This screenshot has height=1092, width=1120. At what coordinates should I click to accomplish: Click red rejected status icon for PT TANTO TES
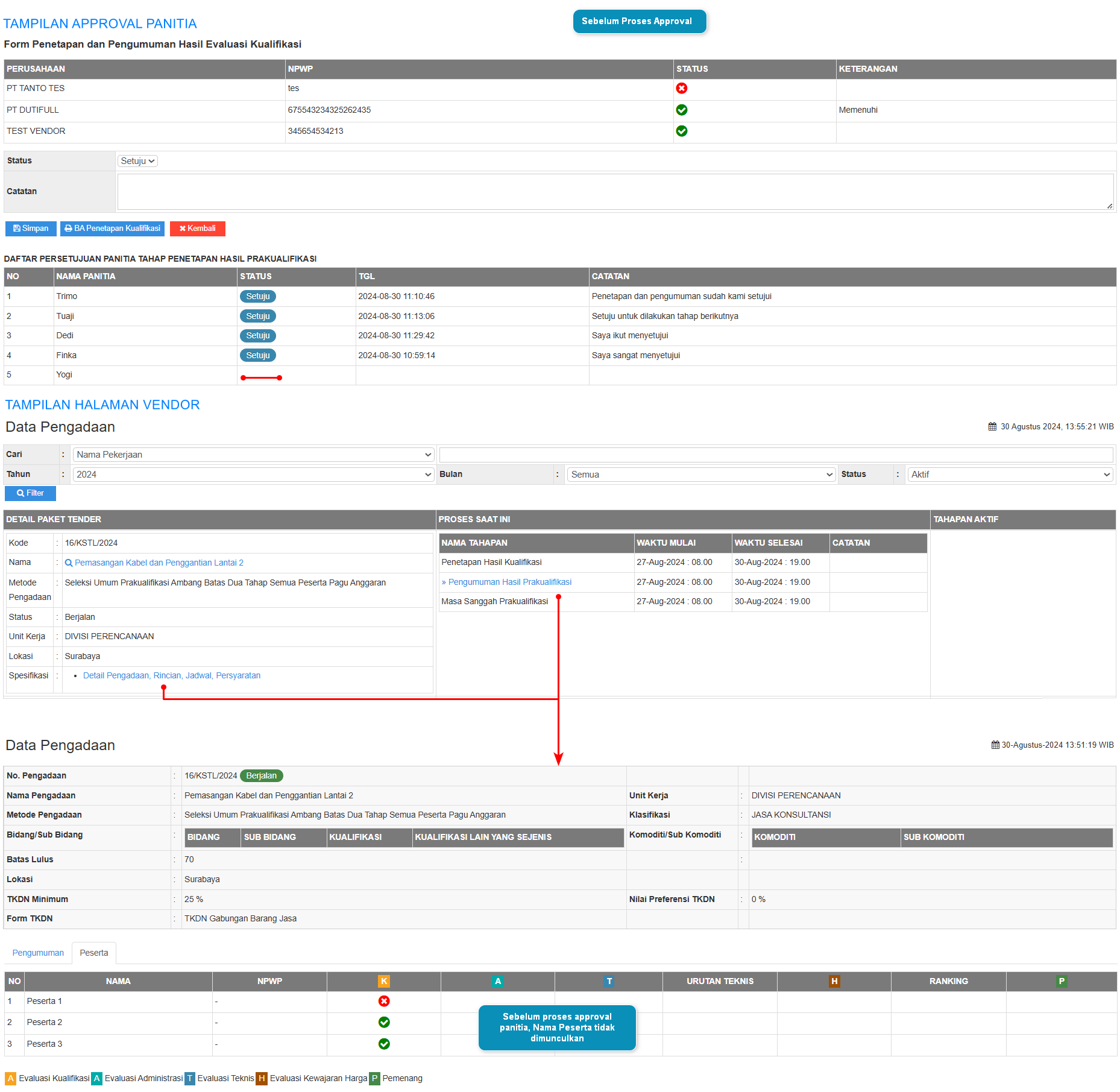(x=681, y=89)
